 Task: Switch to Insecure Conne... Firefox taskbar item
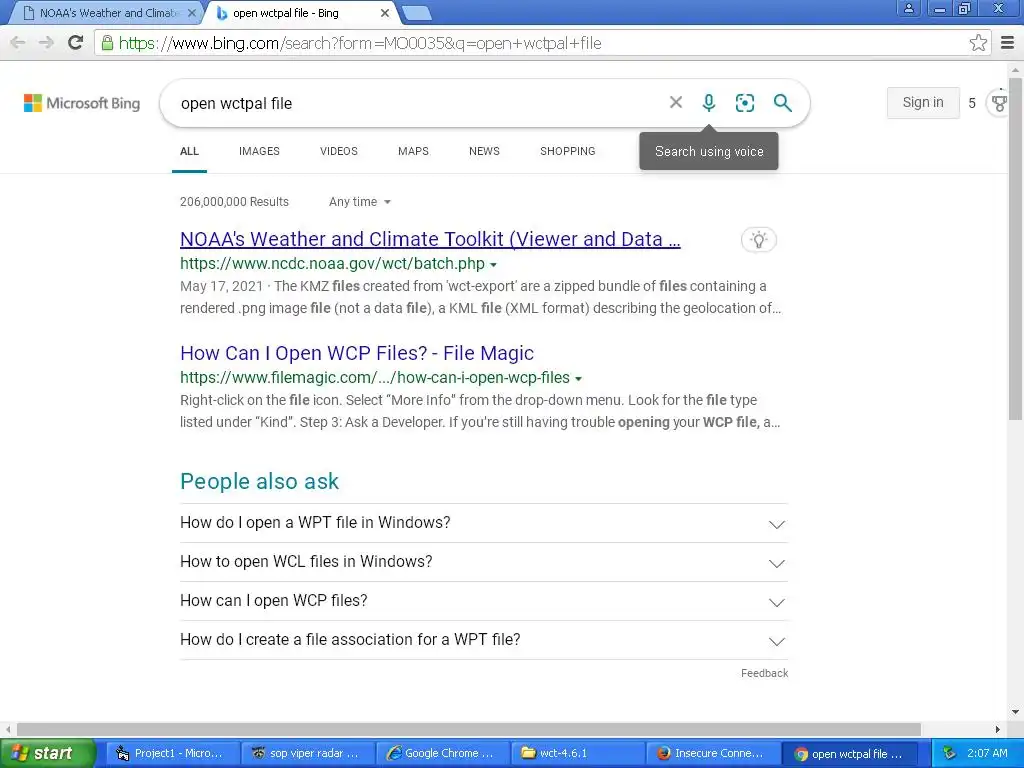tap(712, 753)
